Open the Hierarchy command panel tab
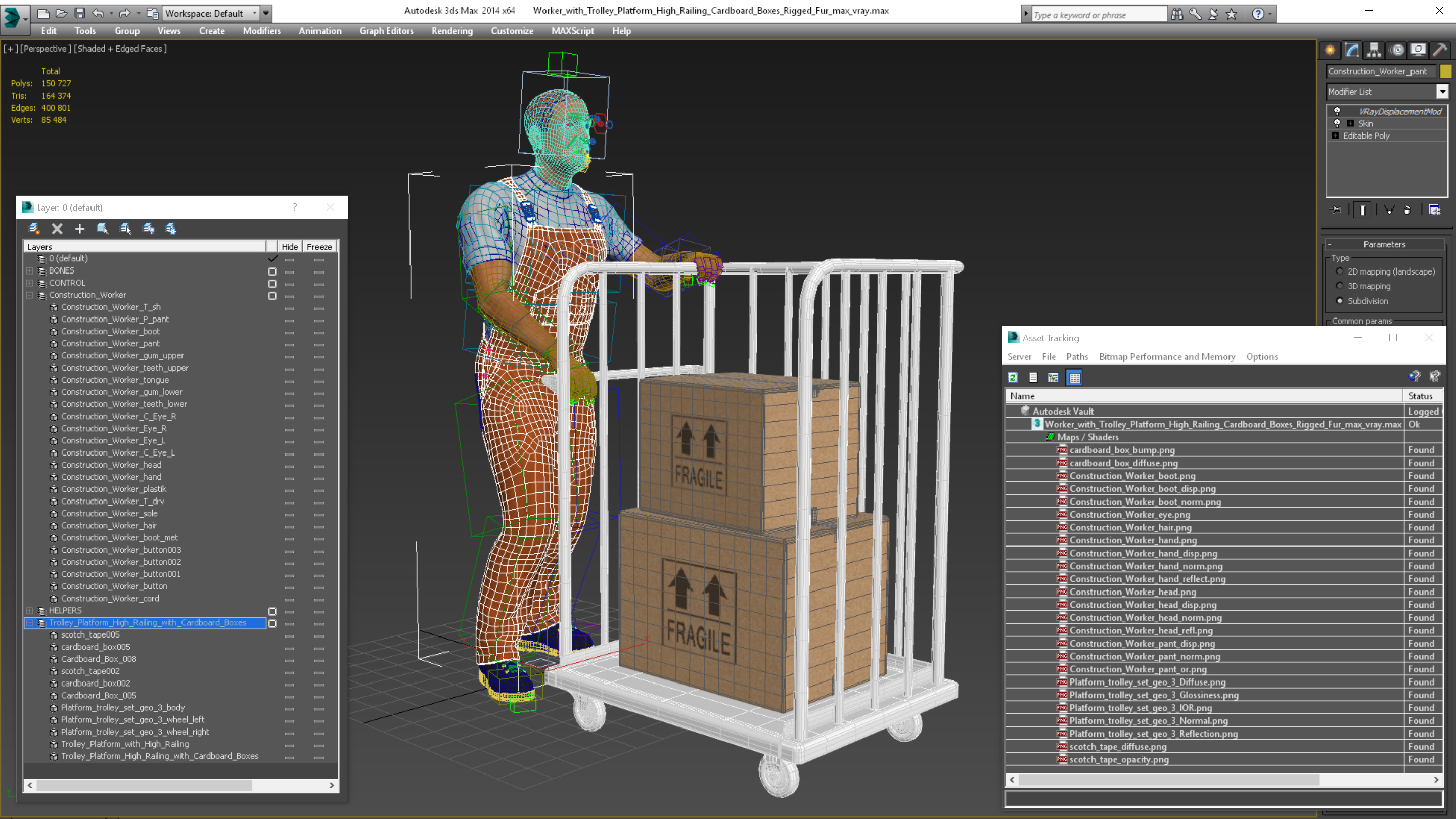 click(1374, 51)
